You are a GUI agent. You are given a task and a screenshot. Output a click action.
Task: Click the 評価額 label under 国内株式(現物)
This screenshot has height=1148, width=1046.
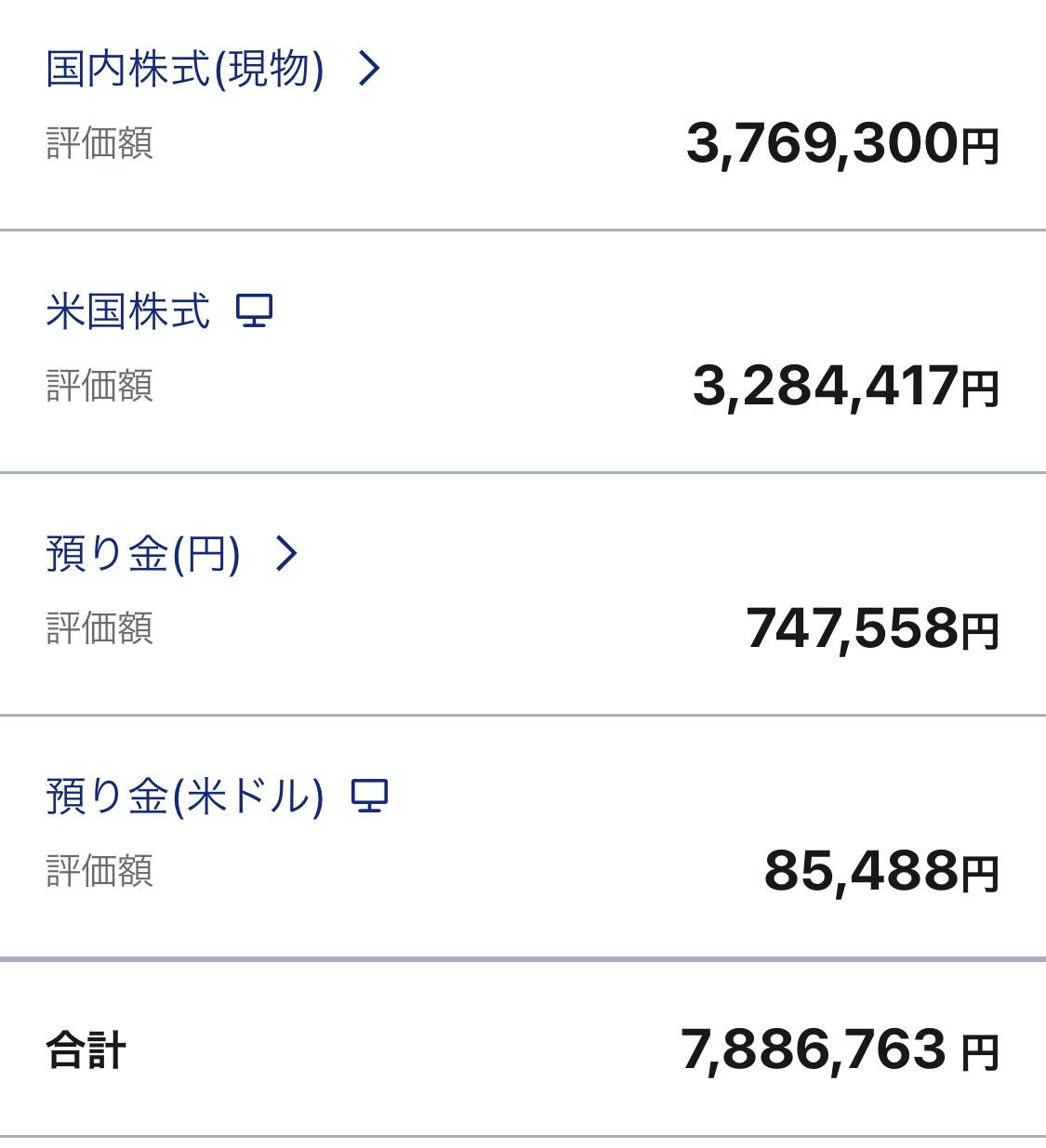[99, 143]
